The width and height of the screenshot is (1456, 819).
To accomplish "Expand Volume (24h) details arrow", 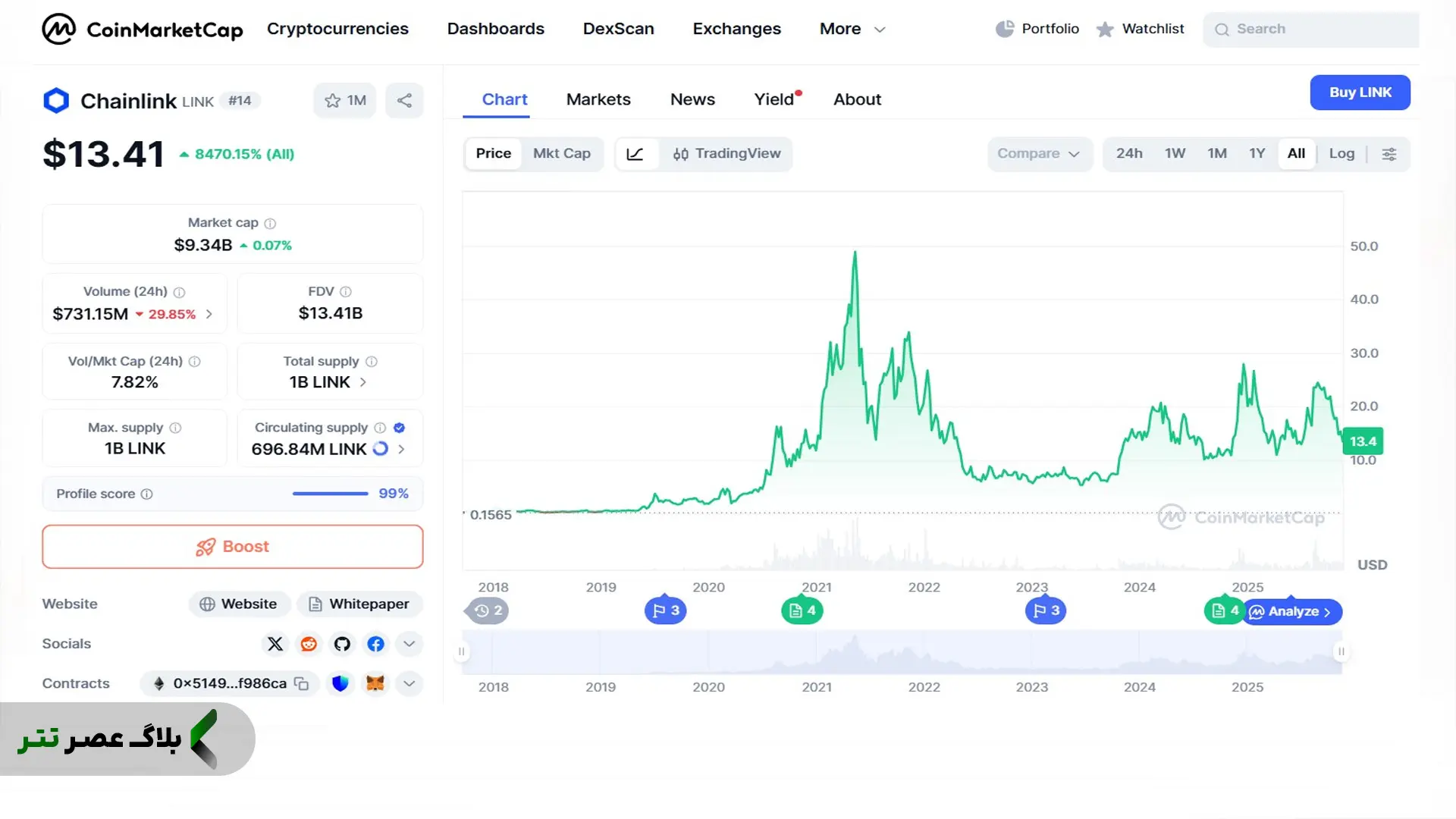I will pos(209,314).
